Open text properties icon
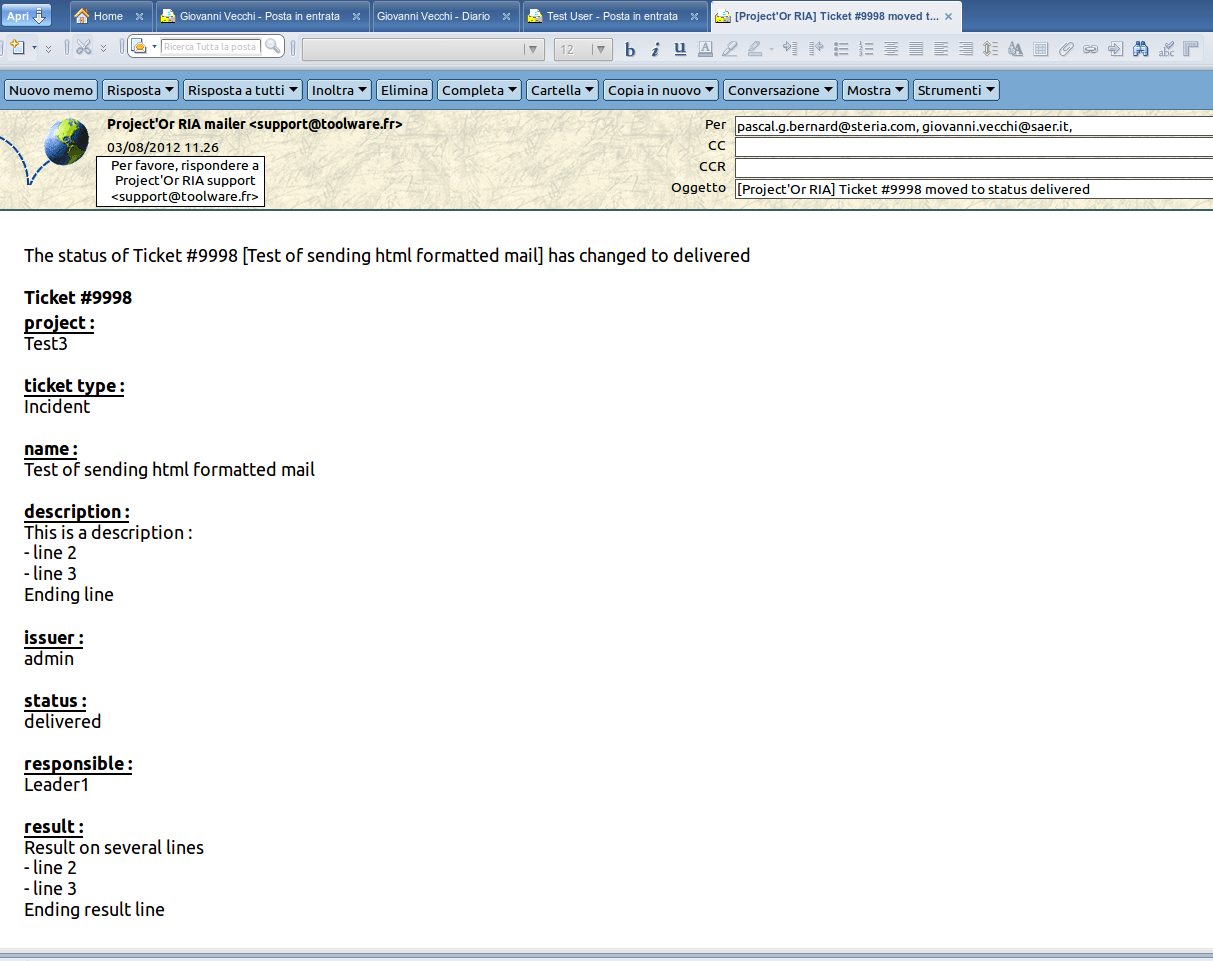The image size is (1213, 961). [1015, 49]
